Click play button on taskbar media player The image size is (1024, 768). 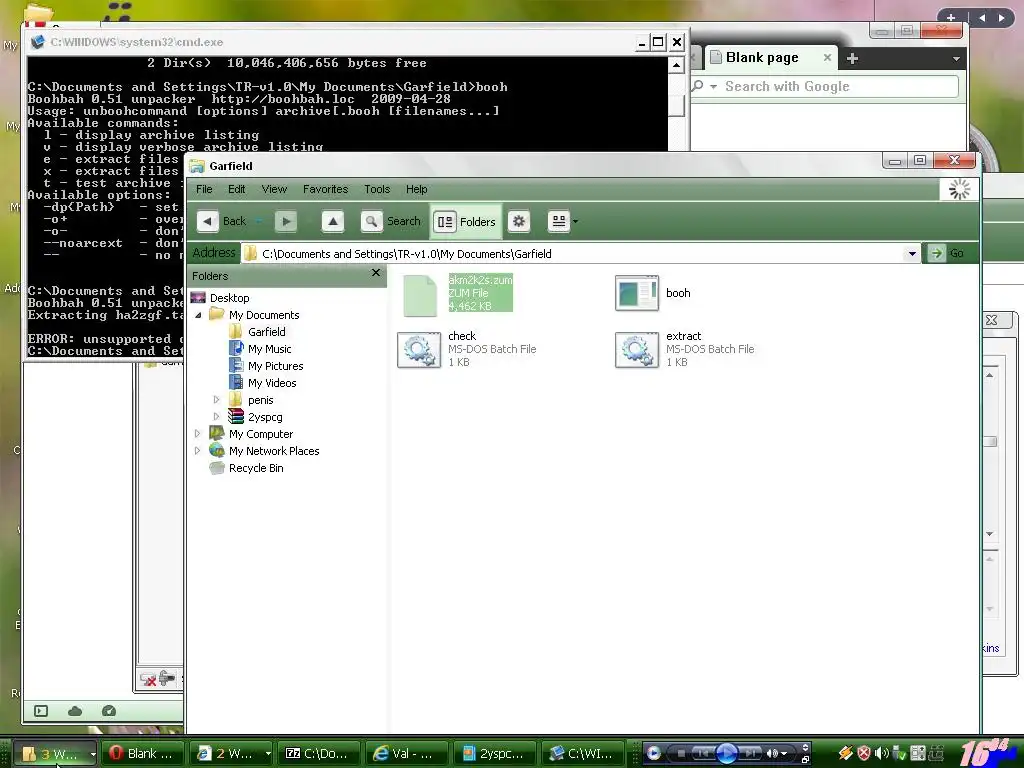[726, 753]
